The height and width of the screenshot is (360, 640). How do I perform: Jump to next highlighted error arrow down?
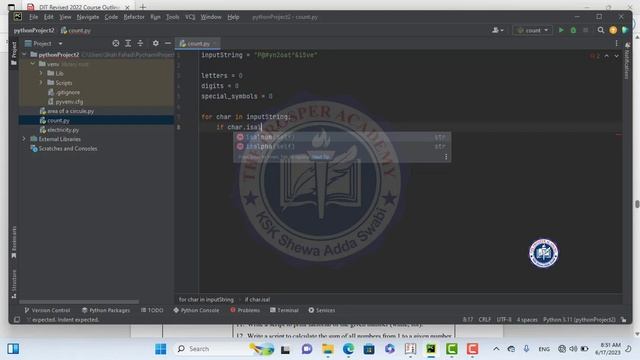616,56
